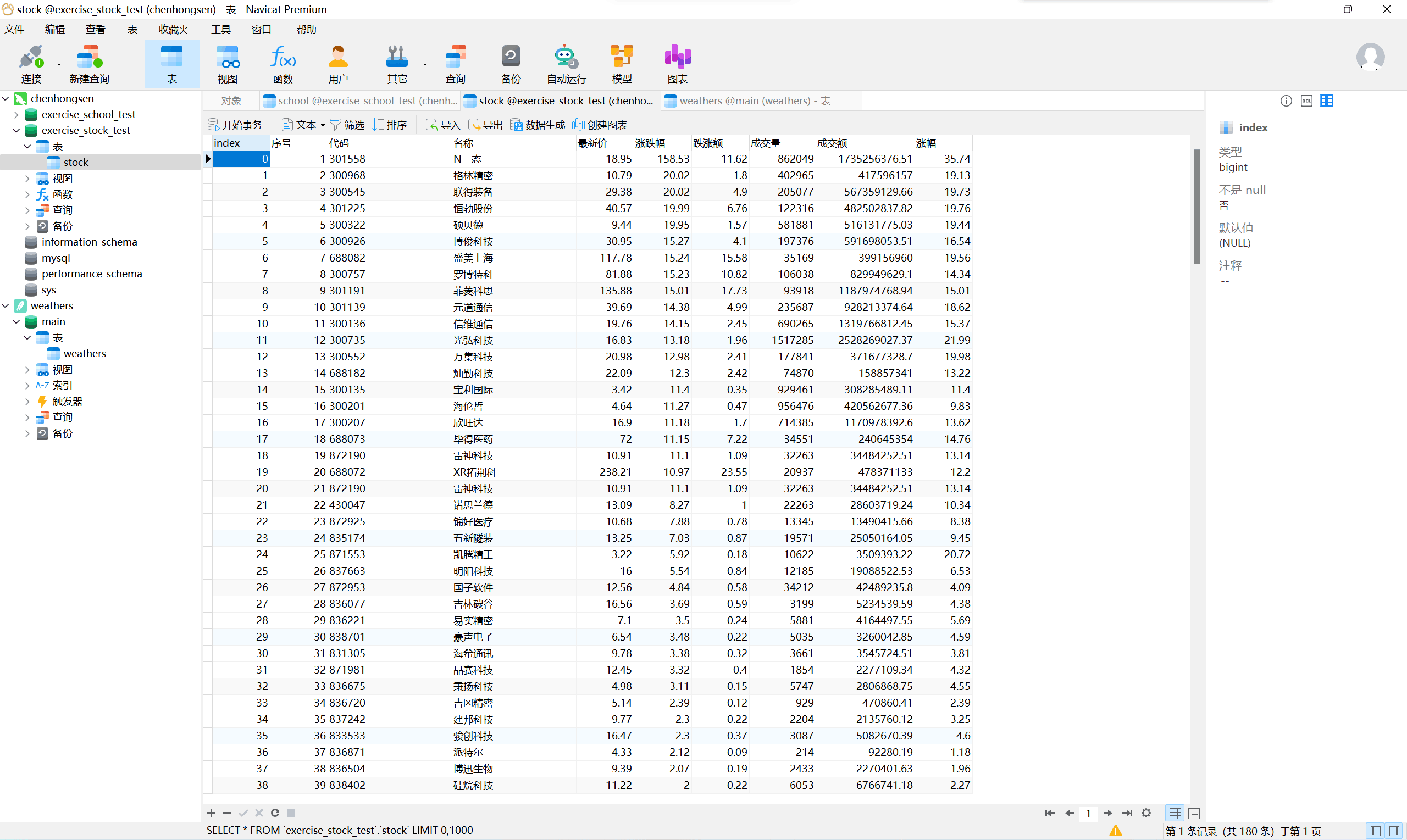Click the Import button
The image size is (1407, 840).
[x=443, y=125]
